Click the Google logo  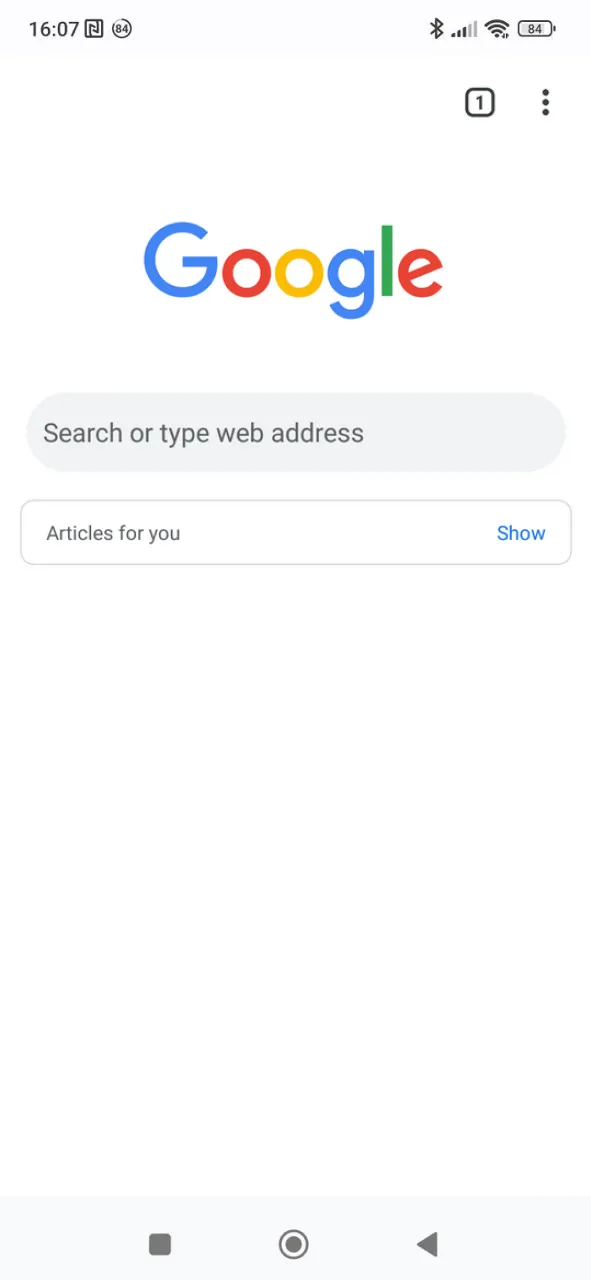pos(293,265)
